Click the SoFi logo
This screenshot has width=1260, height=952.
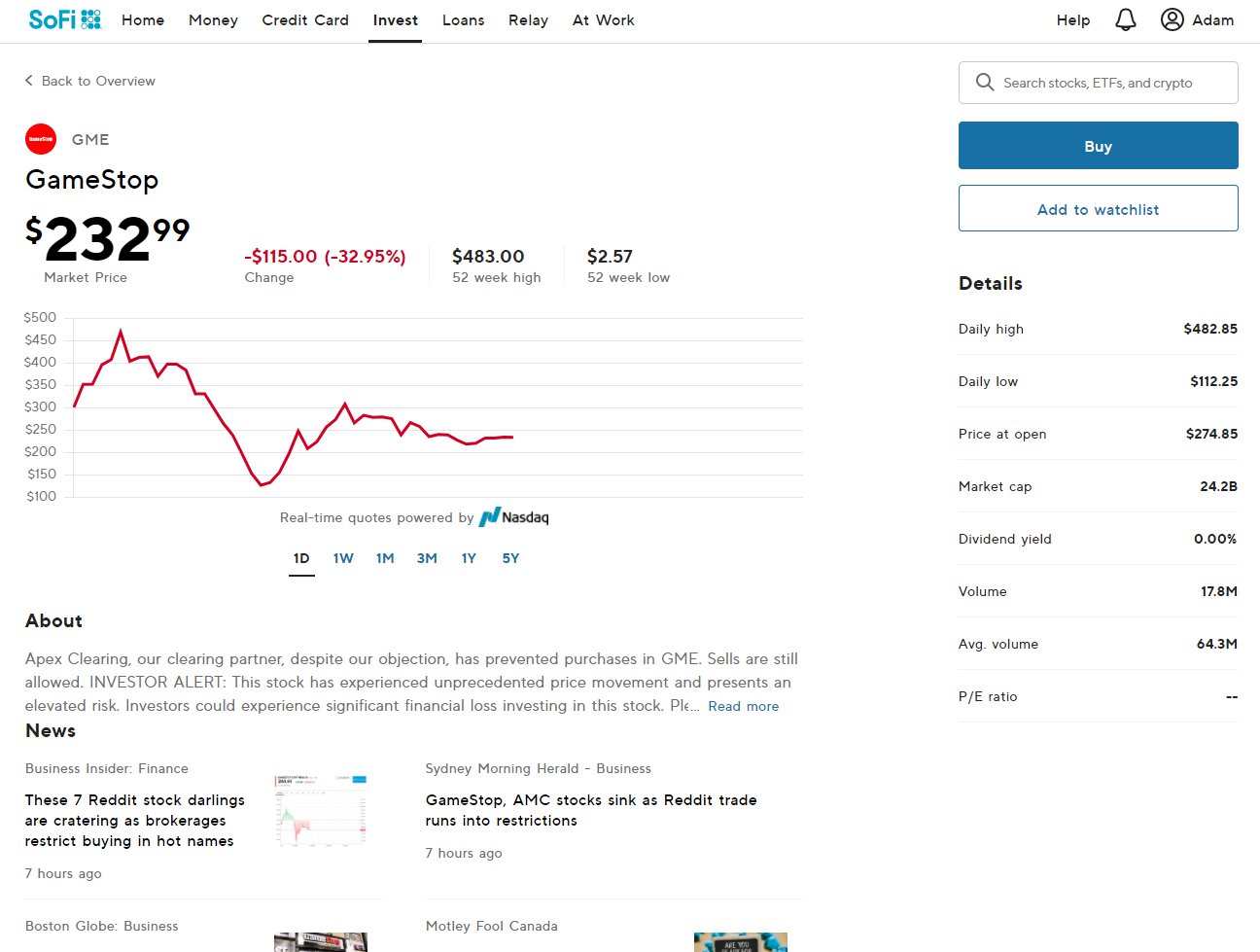(x=64, y=19)
